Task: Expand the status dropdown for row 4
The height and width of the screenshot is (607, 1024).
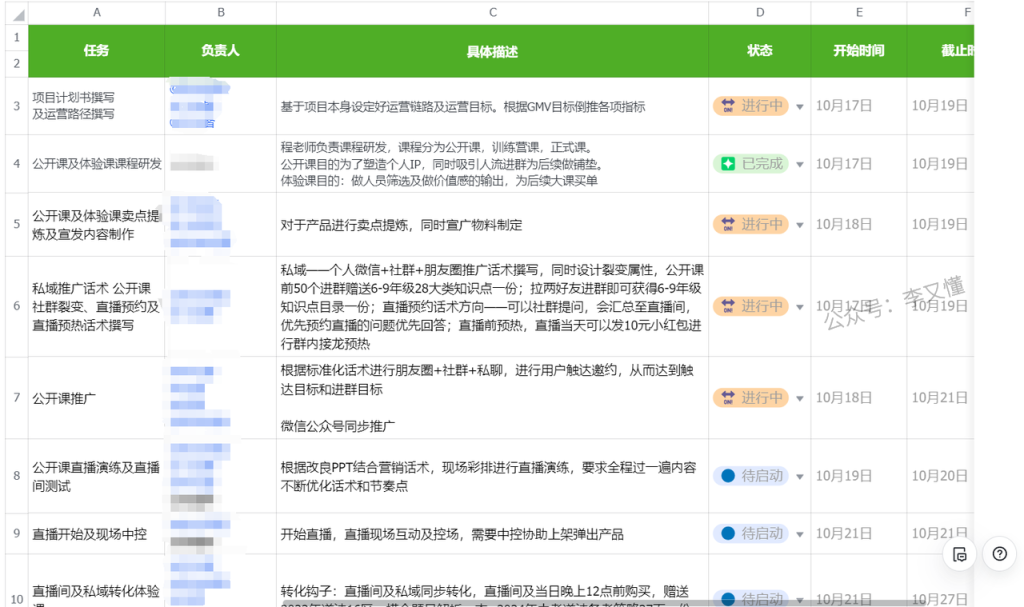Action: [x=799, y=164]
